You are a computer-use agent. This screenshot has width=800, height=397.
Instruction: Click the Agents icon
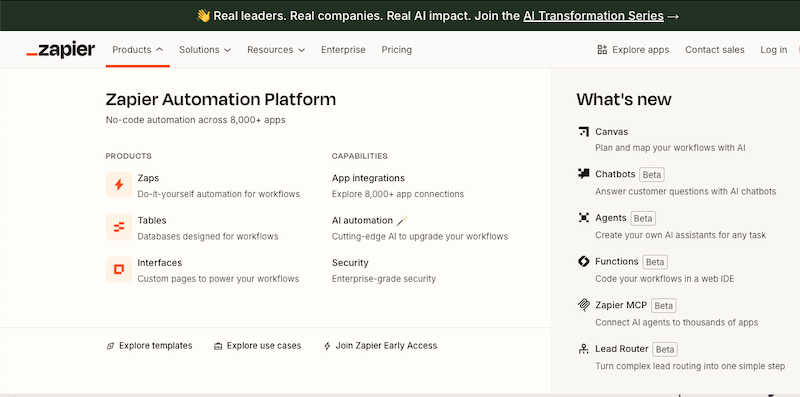coord(584,218)
